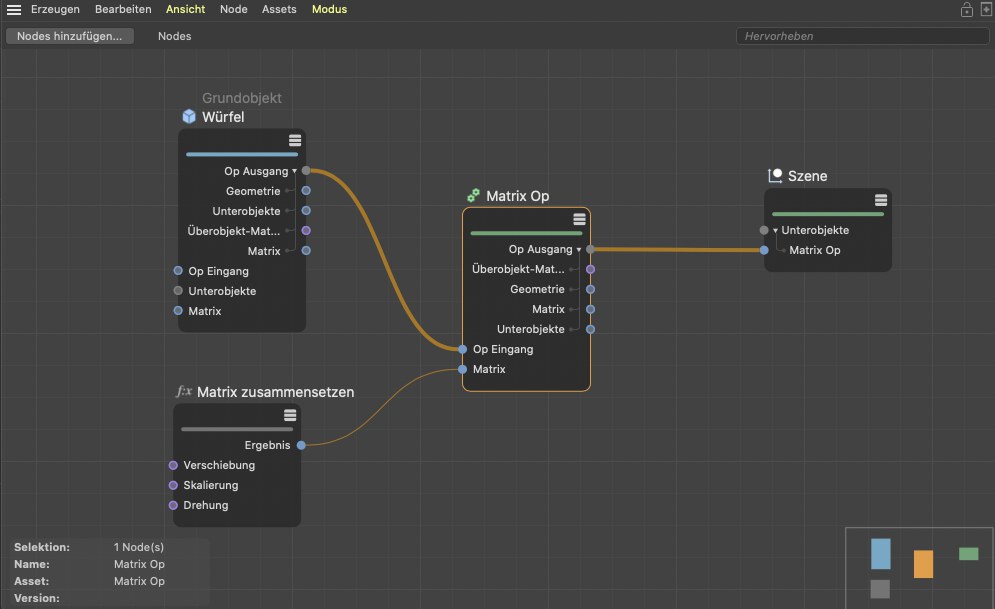995x609 pixels.
Task: Open the Ansicht menu
Action: click(185, 9)
